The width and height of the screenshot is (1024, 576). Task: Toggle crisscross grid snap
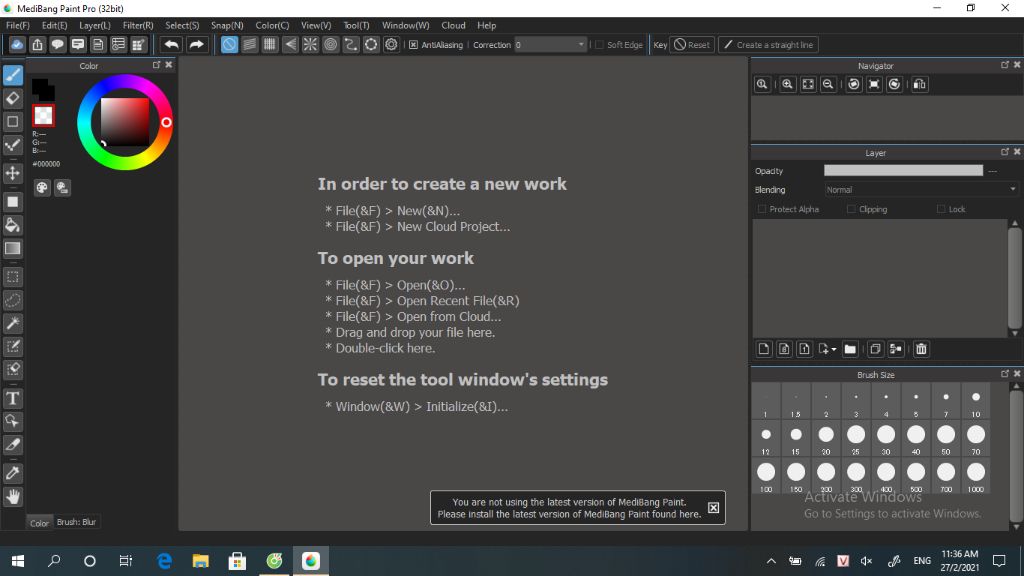click(270, 44)
